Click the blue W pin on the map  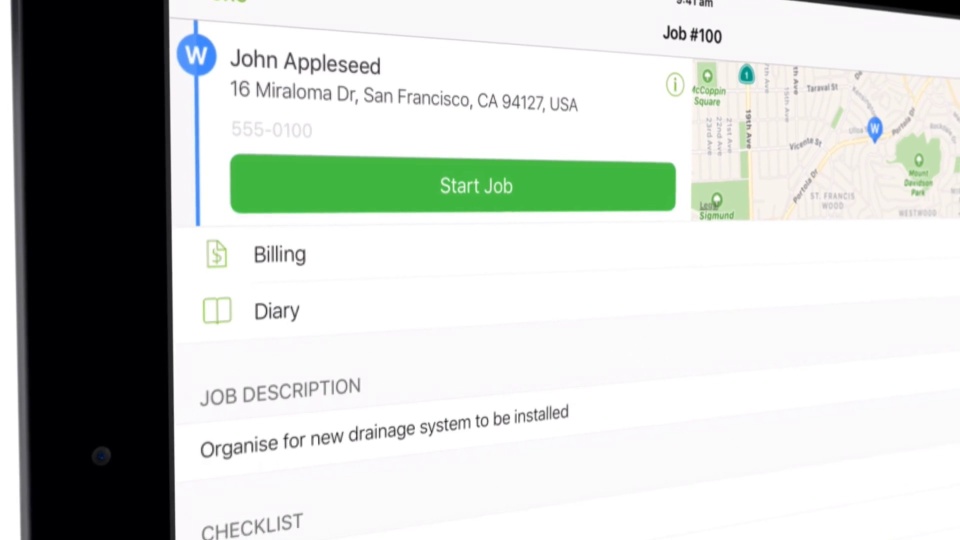pos(874,127)
